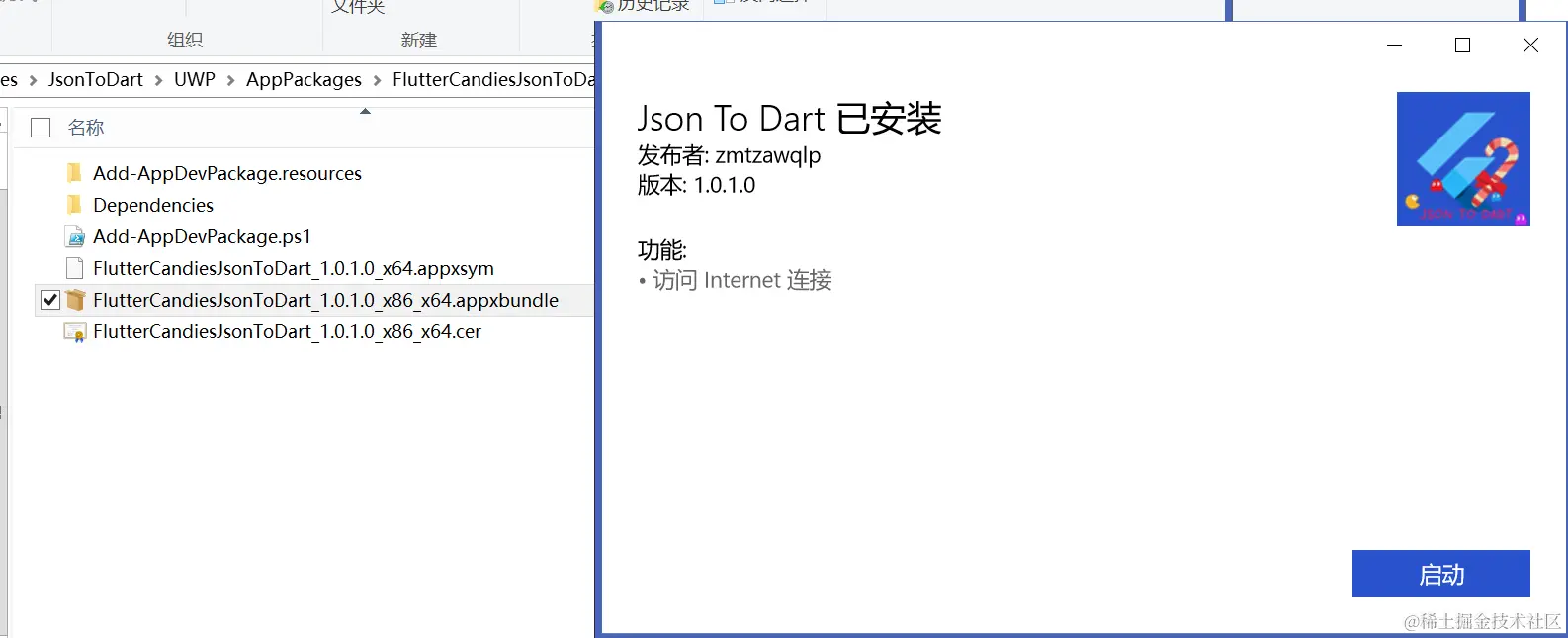Screen dimensions: 1568x638
Task: Click the x86_x64.cer certificate icon
Action: 74,332
